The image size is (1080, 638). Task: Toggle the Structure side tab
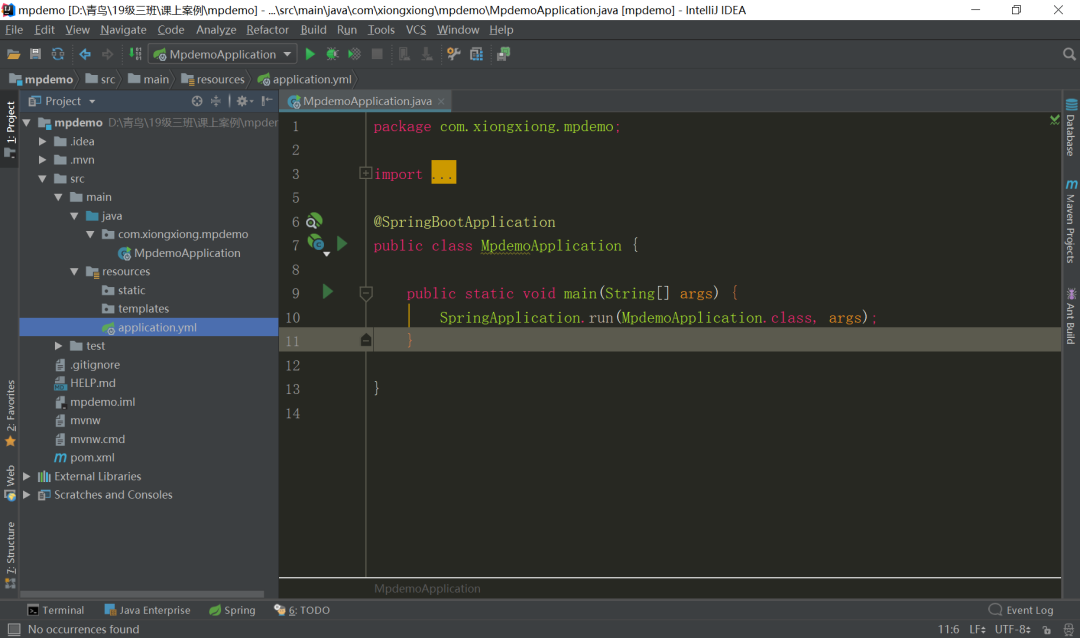[10, 555]
